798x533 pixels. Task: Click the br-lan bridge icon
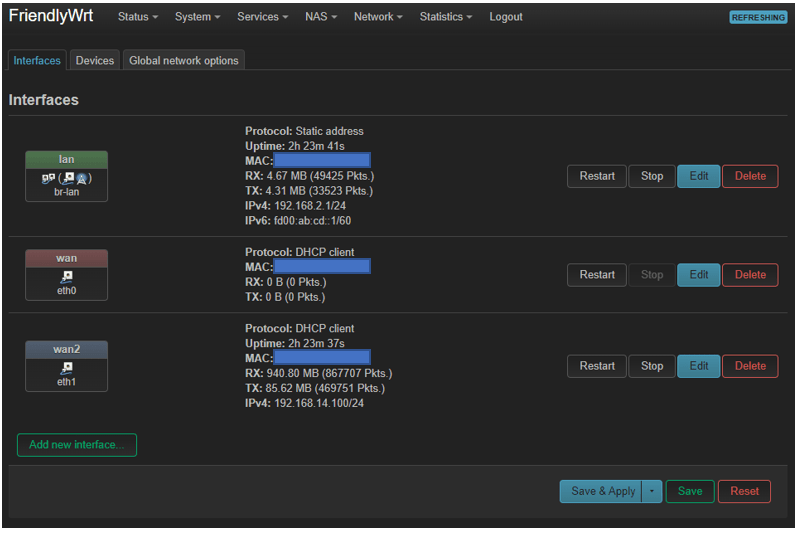click(x=49, y=178)
